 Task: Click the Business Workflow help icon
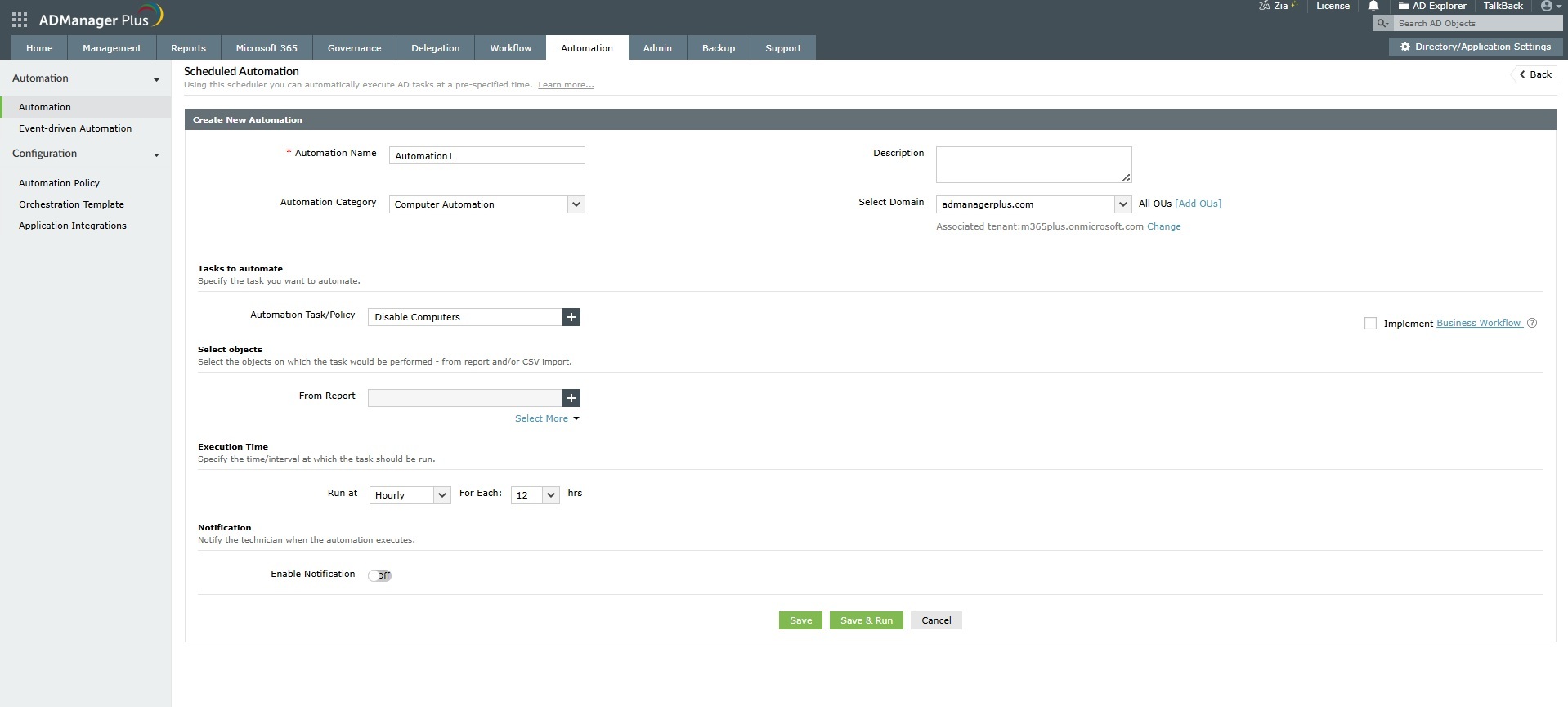(x=1532, y=323)
